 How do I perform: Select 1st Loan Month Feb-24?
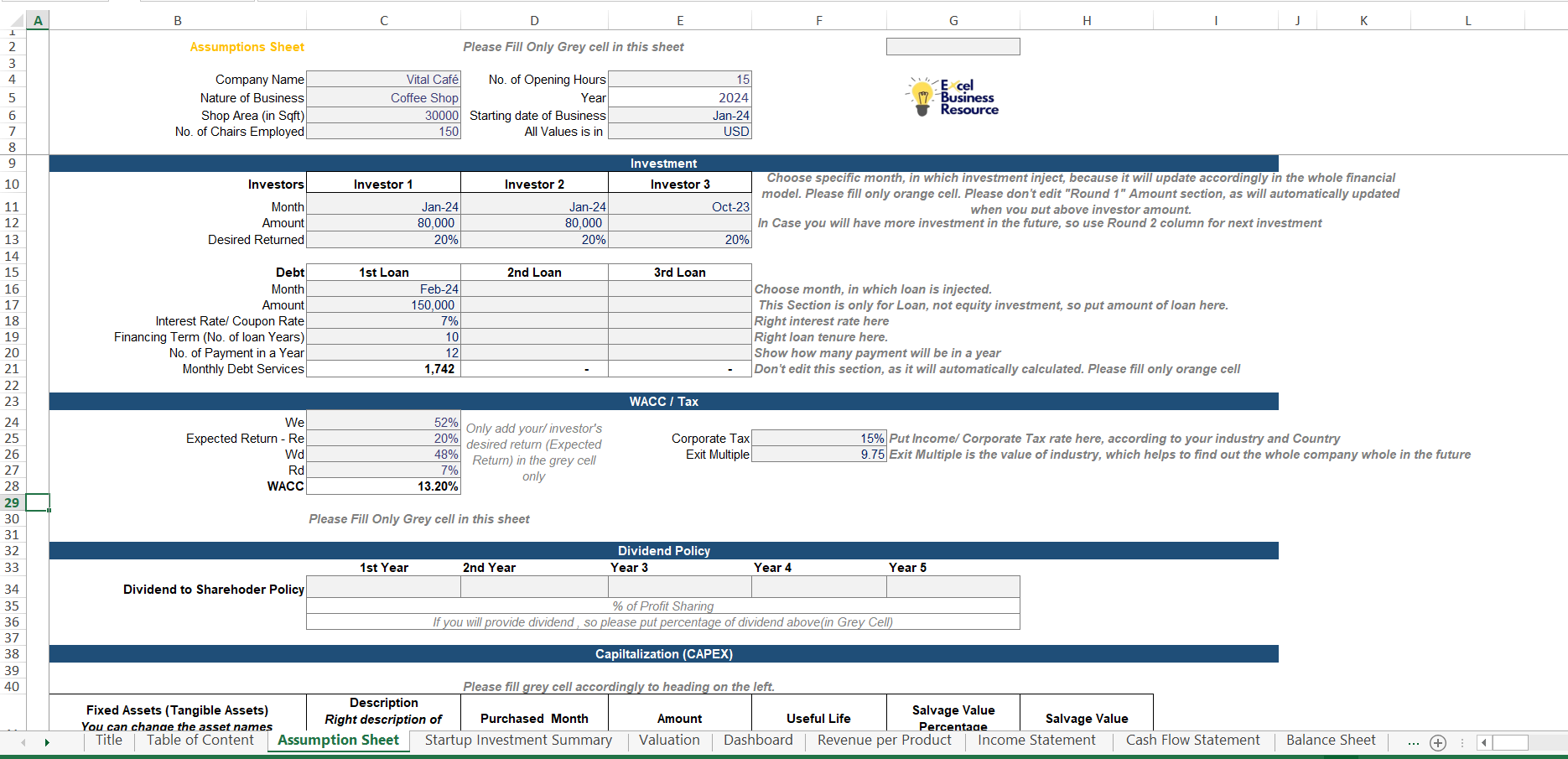coord(383,289)
